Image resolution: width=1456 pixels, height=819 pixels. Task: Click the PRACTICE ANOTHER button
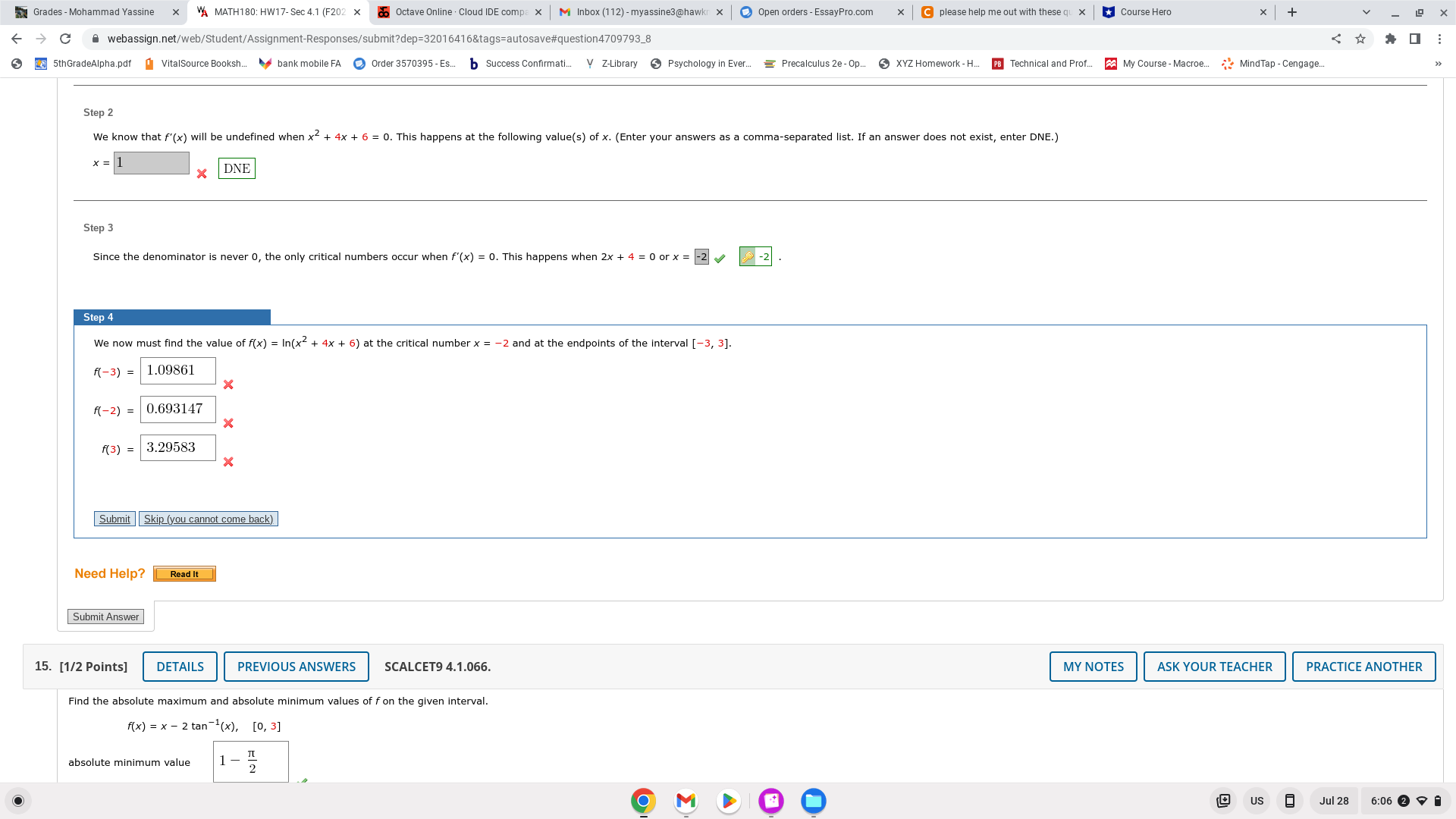point(1363,667)
